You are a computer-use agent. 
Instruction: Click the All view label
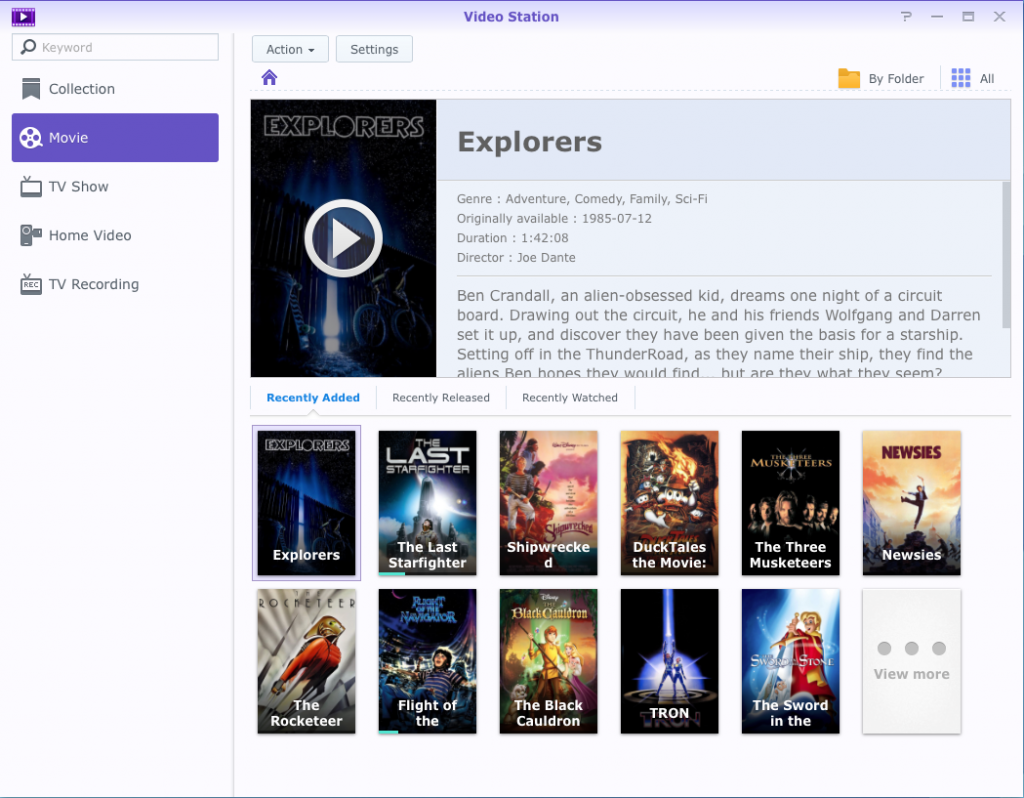tap(987, 79)
